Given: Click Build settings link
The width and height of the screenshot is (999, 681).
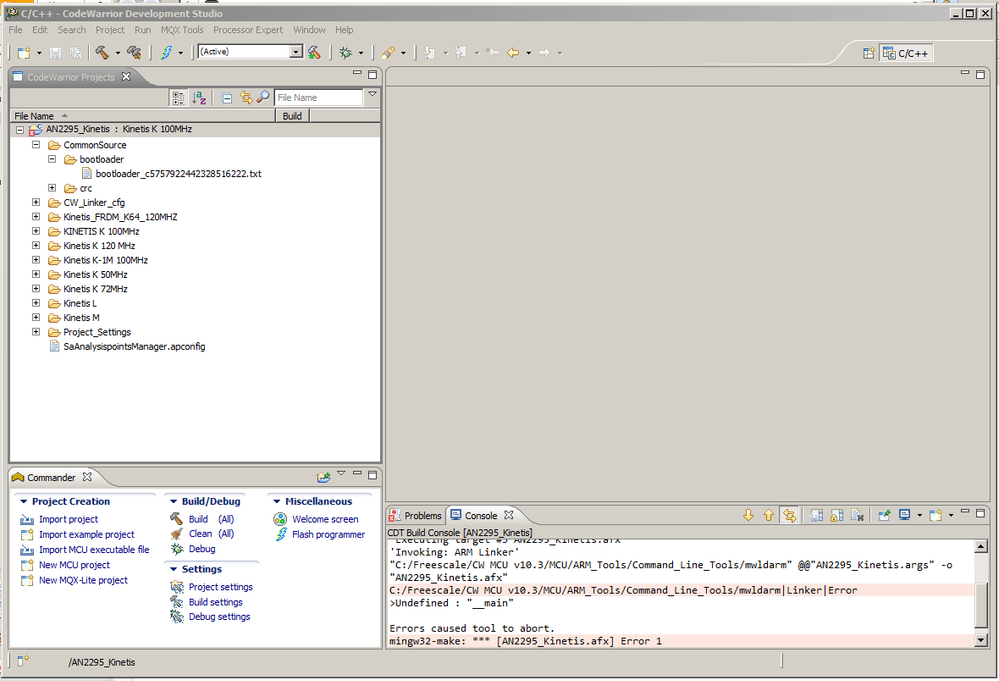Looking at the screenshot, I should pyautogui.click(x=215, y=602).
